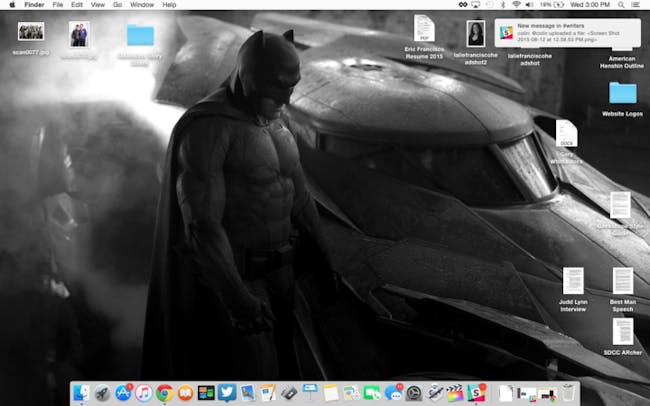Open the Trash in the dock
This screenshot has height=406, width=650.
[x=569, y=393]
